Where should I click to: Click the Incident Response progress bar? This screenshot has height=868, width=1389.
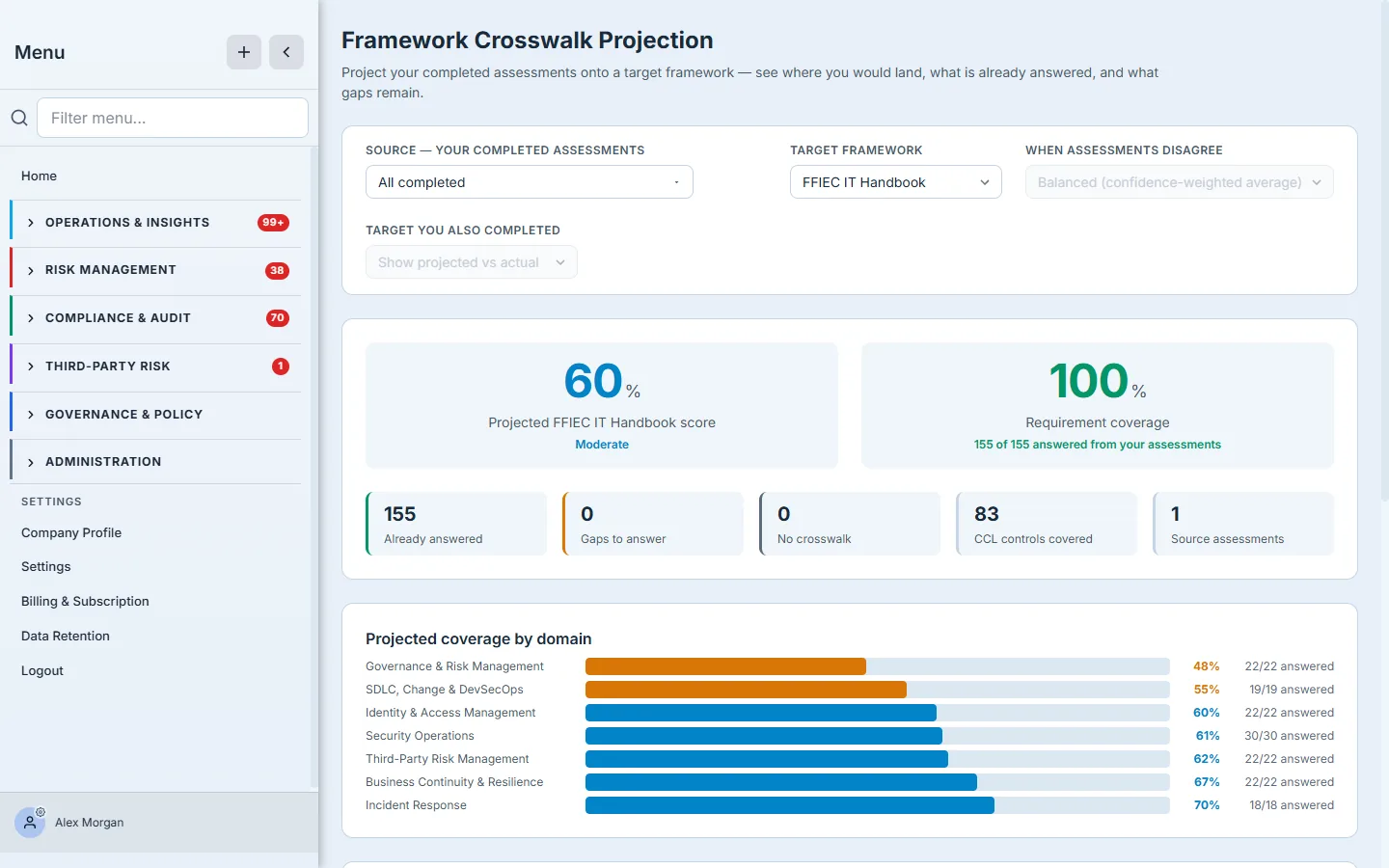pos(878,805)
